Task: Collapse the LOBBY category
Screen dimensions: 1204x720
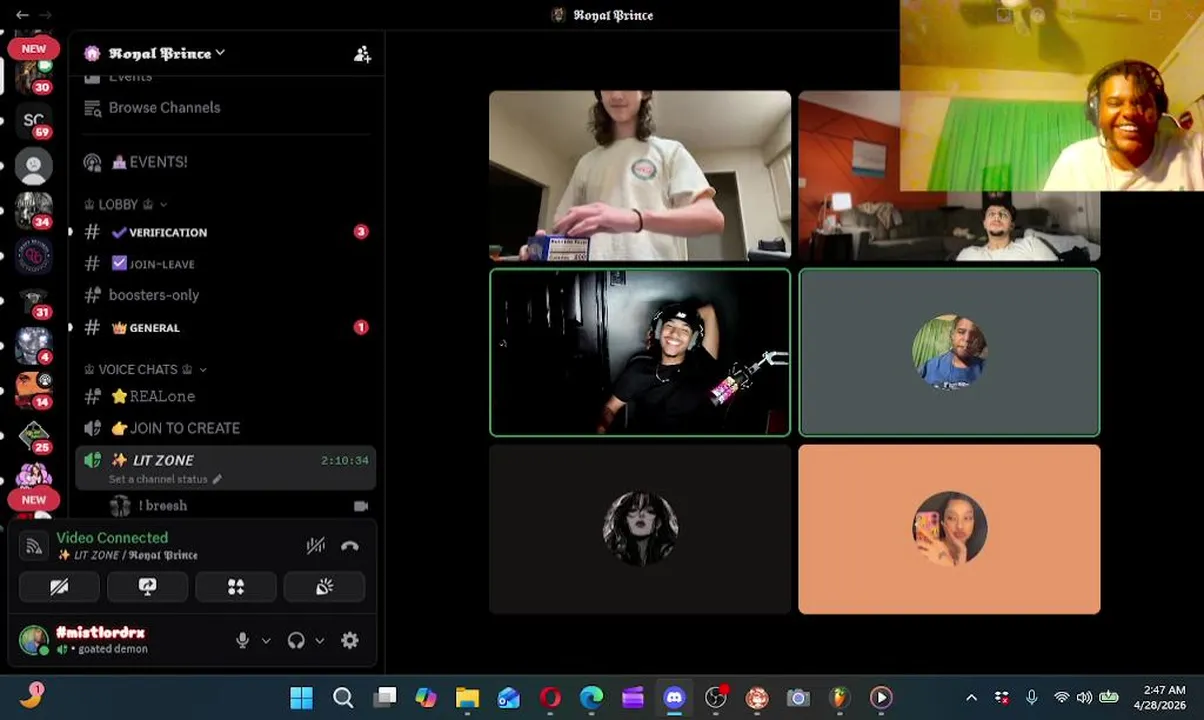Action: pyautogui.click(x=125, y=204)
